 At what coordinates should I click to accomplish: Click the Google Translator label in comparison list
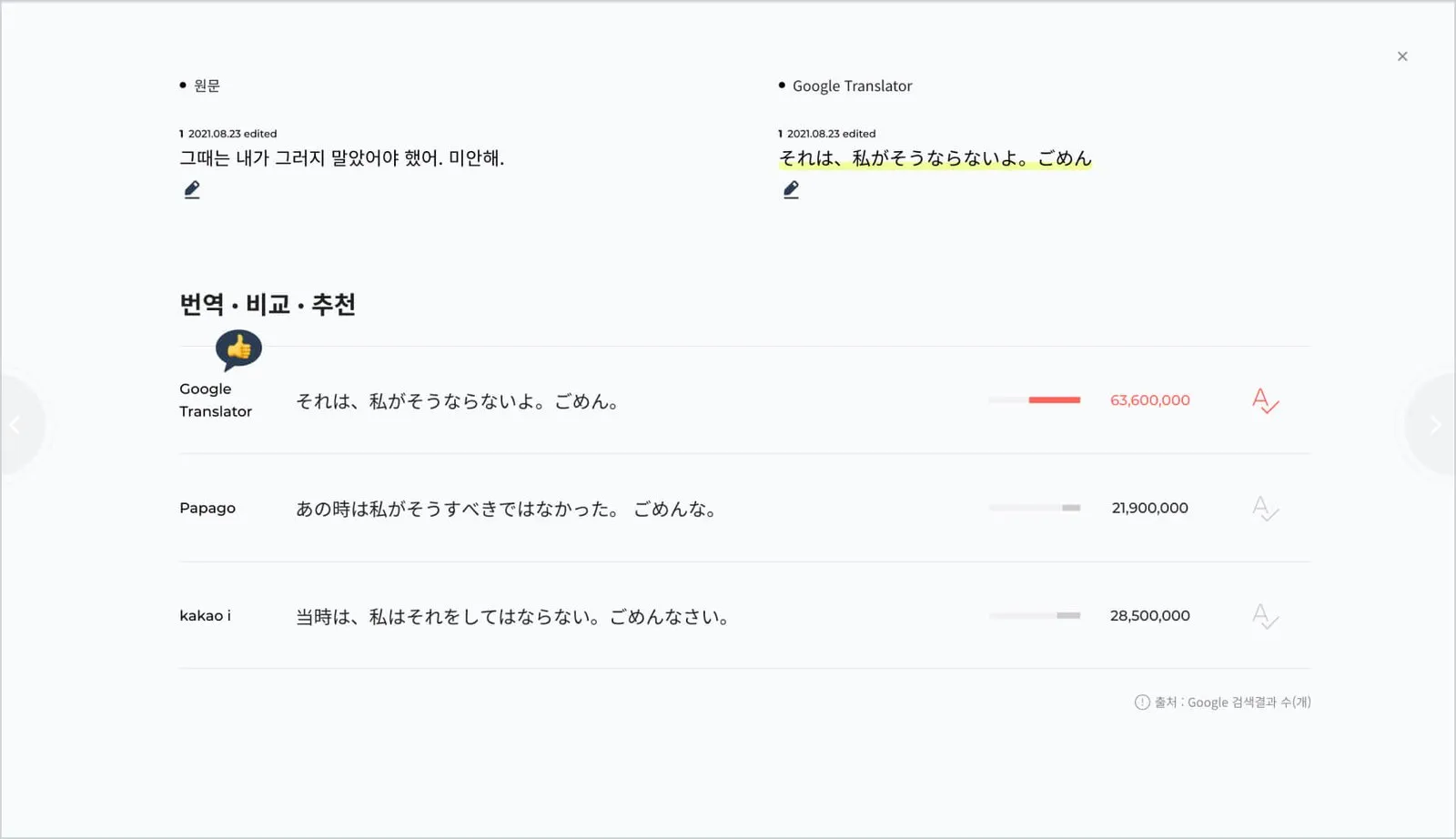[216, 400]
